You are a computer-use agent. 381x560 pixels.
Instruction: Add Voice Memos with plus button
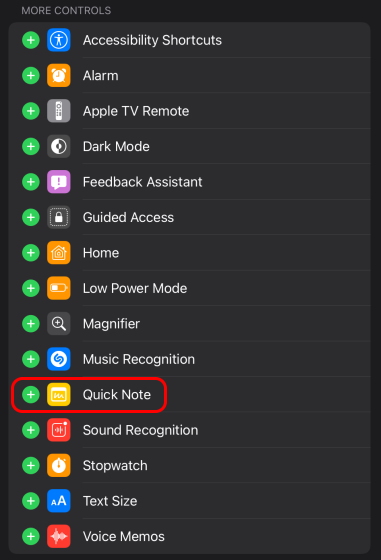[x=31, y=536]
